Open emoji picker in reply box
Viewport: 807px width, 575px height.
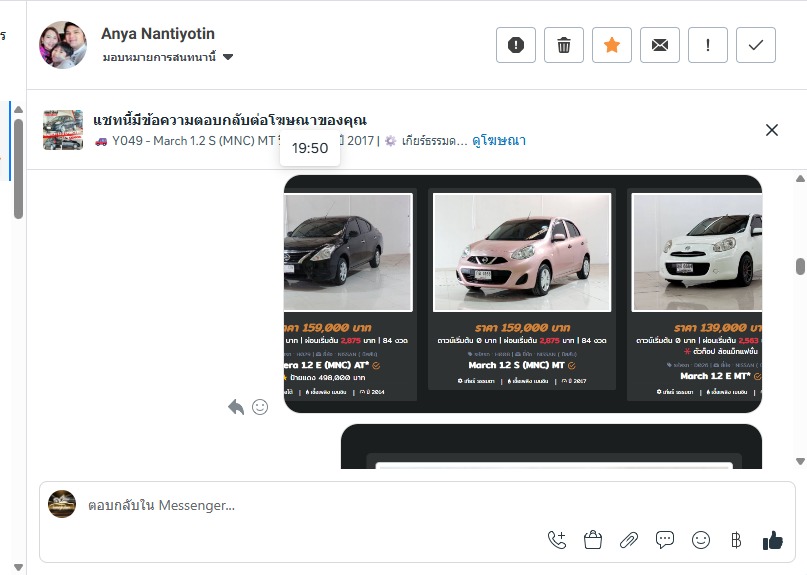coord(701,540)
